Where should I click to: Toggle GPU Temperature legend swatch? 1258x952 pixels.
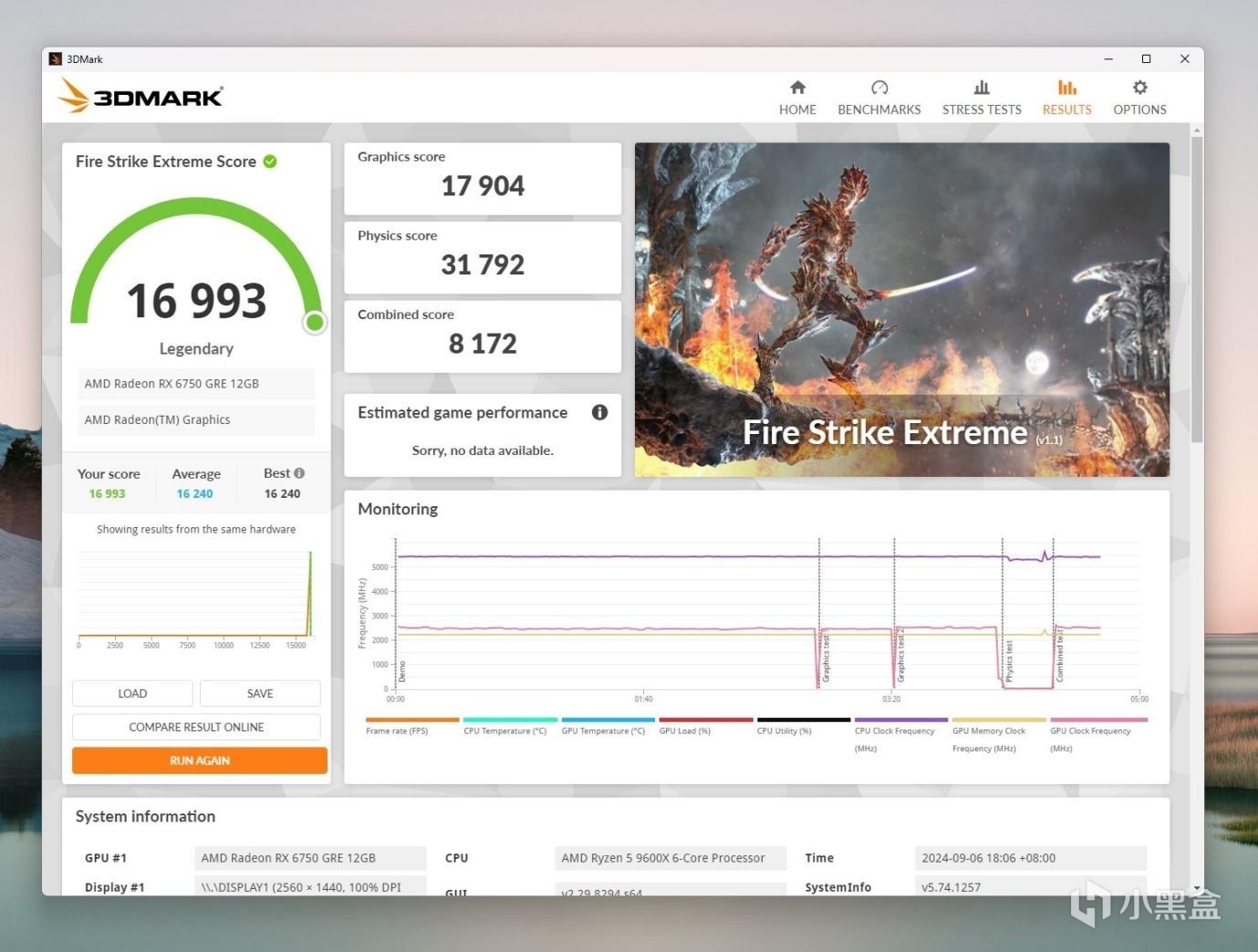tap(608, 719)
